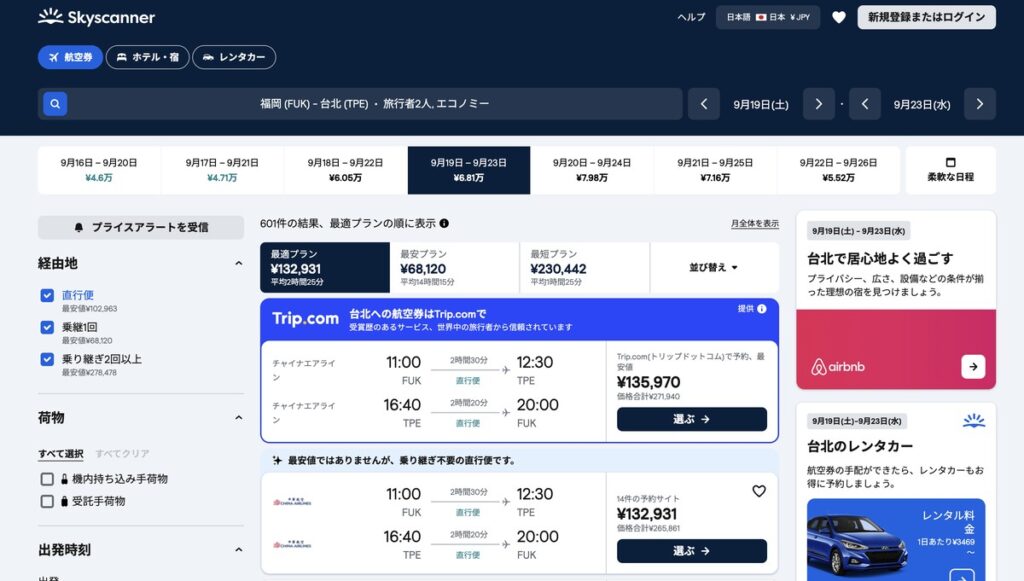1024x581 pixels.
Task: Uncheck the 直行便 filter
Action: coord(47,295)
